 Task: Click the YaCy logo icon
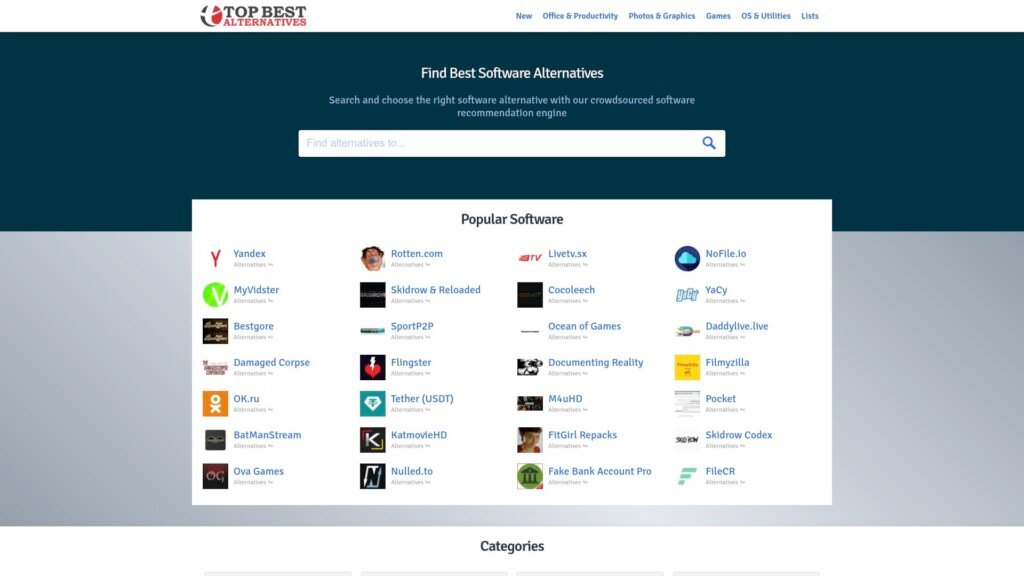687,295
